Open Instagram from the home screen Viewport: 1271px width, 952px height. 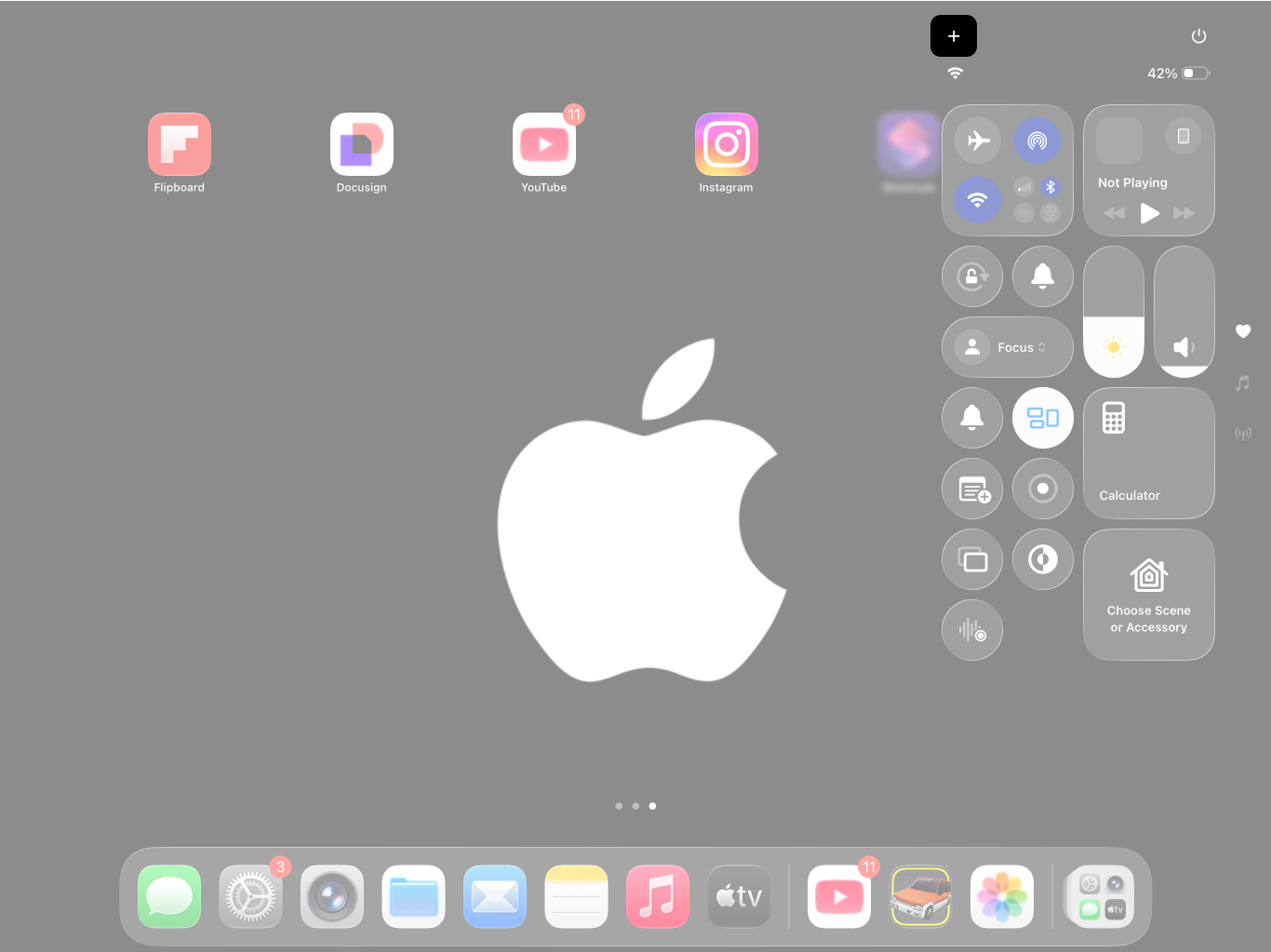[x=727, y=144]
